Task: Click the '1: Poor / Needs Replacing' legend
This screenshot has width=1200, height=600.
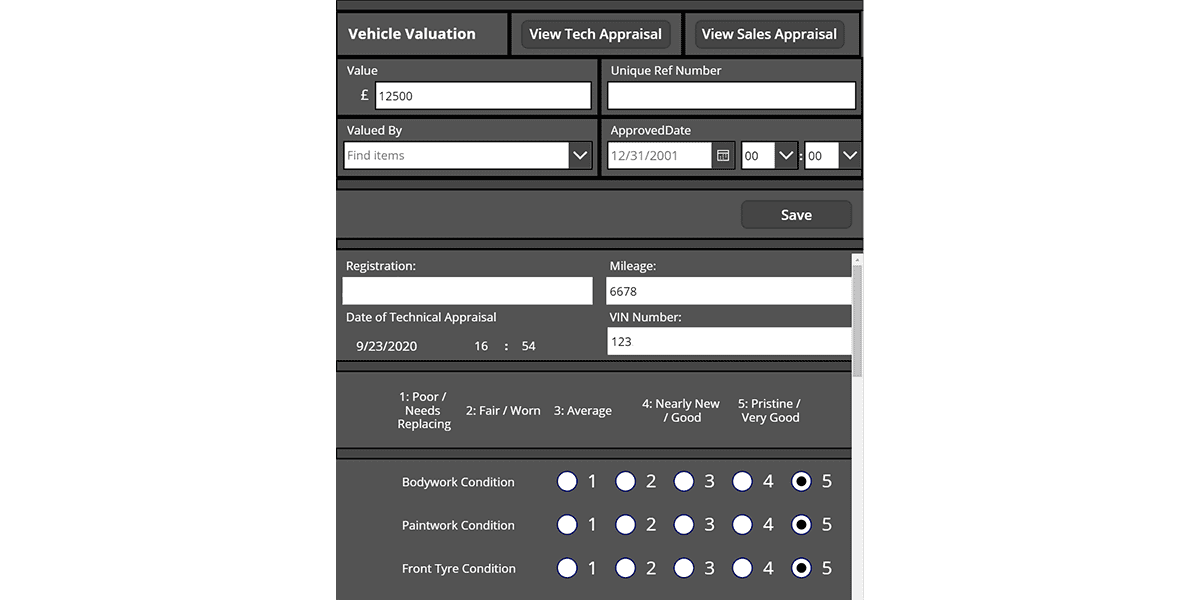Action: coord(424,411)
